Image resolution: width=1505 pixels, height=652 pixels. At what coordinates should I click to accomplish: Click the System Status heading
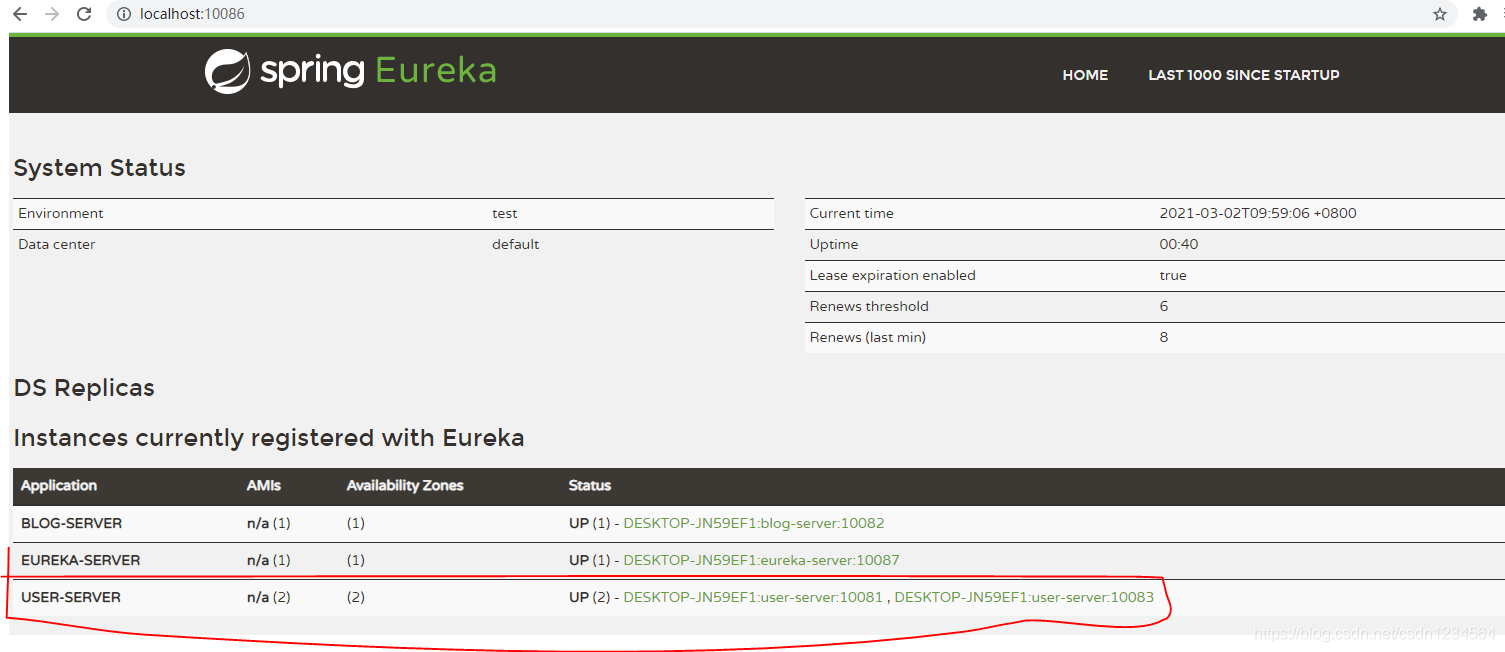coord(100,168)
